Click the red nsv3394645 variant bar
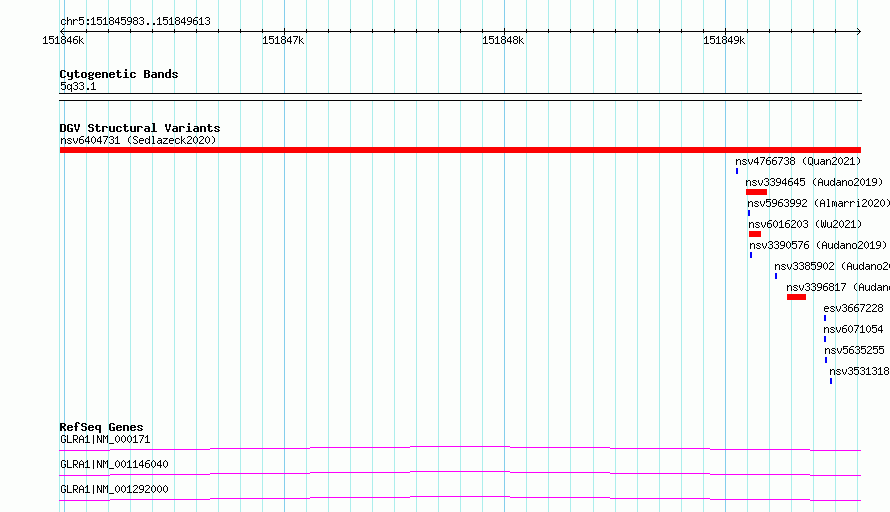The height and width of the screenshot is (512, 890). click(x=756, y=192)
